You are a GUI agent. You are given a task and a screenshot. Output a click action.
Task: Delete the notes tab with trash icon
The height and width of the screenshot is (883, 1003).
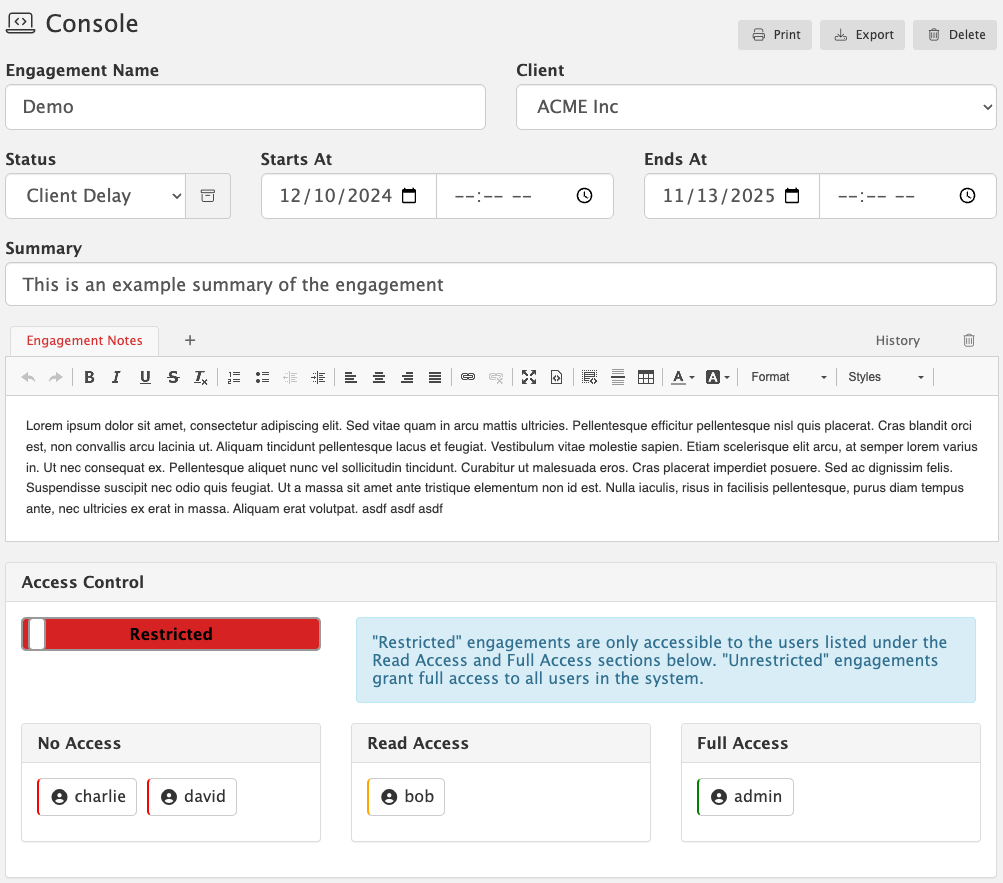tap(968, 340)
